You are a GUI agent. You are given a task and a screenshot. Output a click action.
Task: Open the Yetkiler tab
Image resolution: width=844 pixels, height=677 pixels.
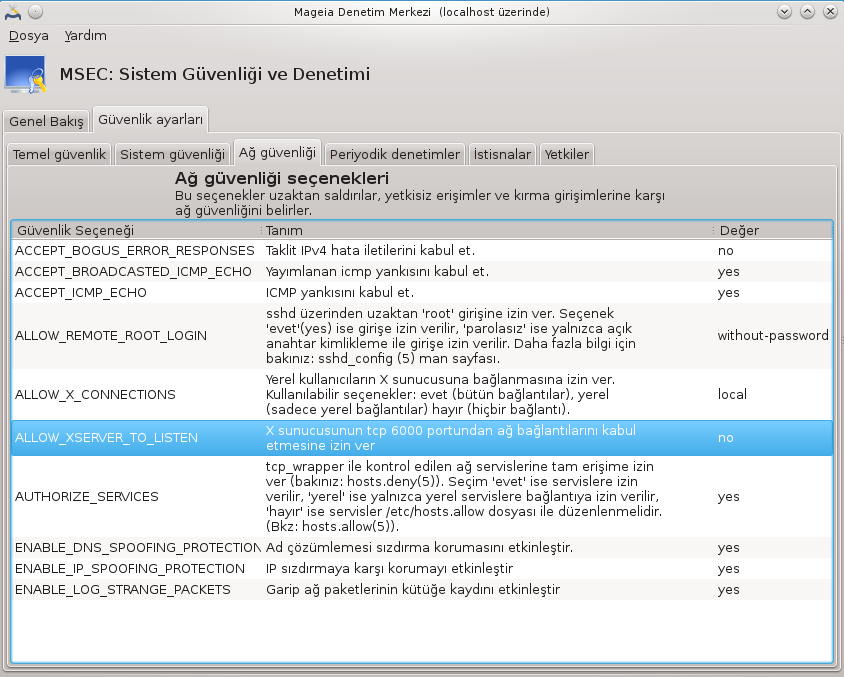[x=566, y=154]
